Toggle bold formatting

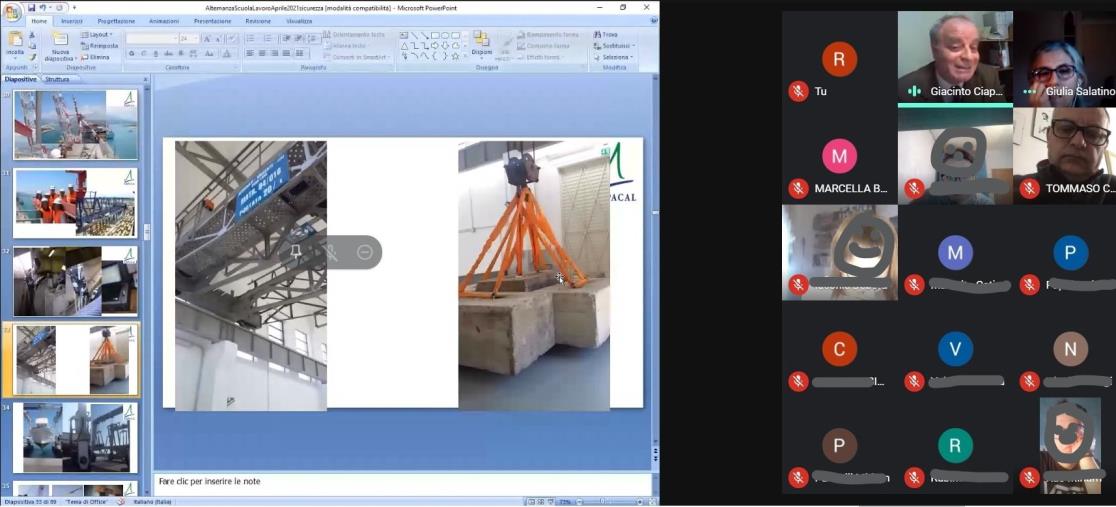(x=131, y=53)
